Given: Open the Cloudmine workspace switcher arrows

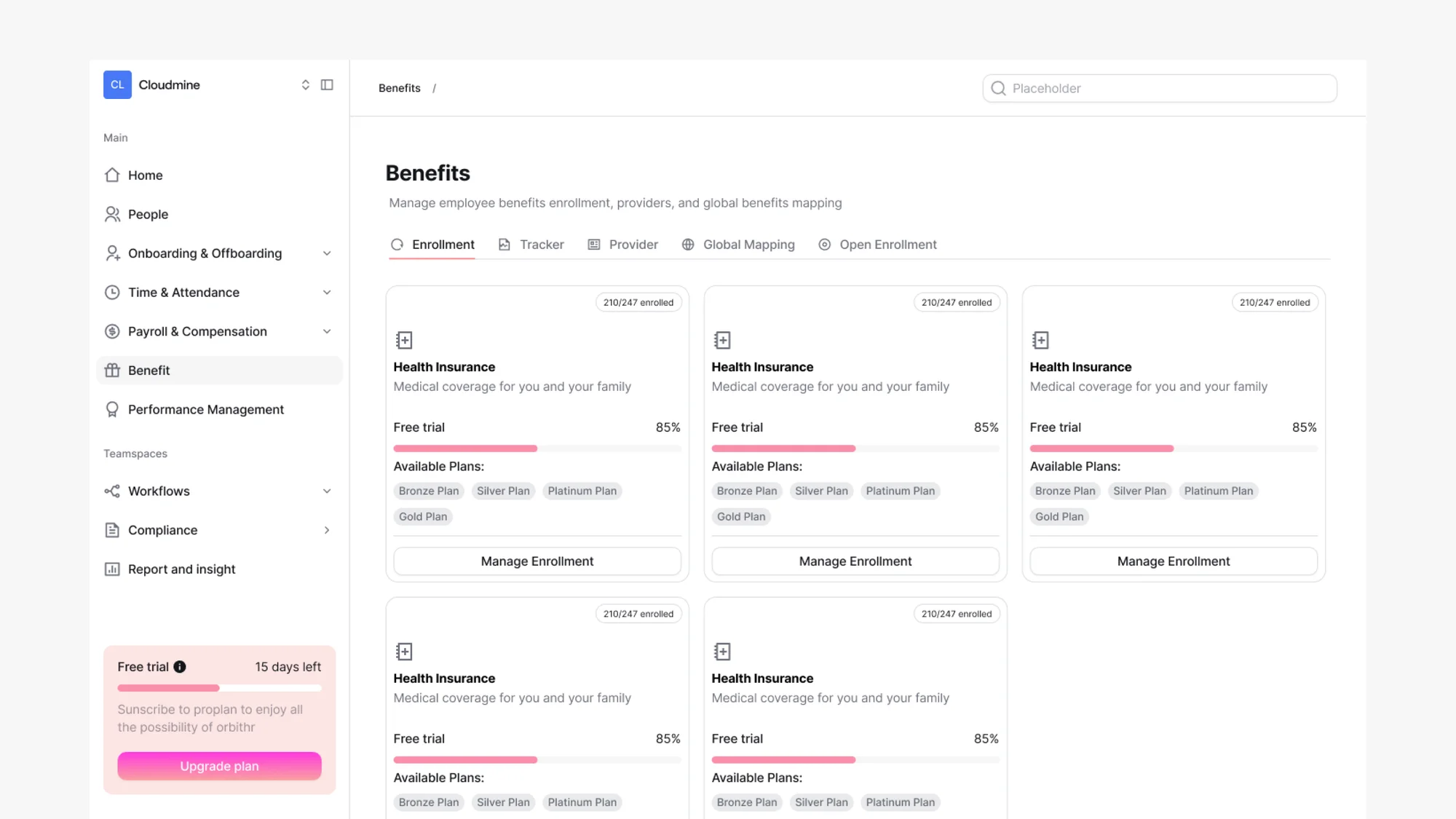Looking at the screenshot, I should (x=305, y=85).
